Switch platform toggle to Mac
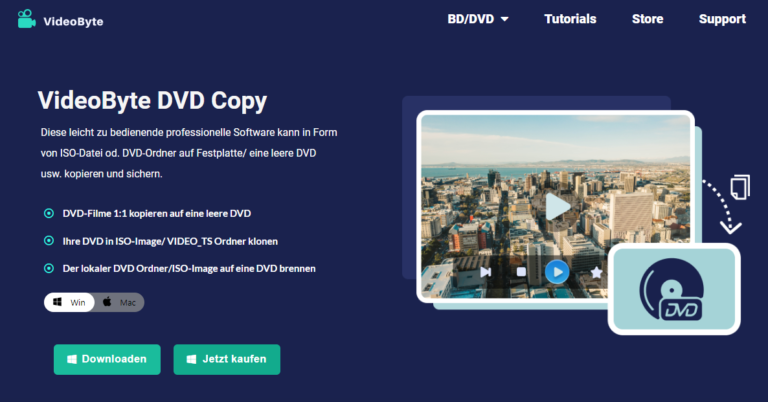 click(119, 302)
